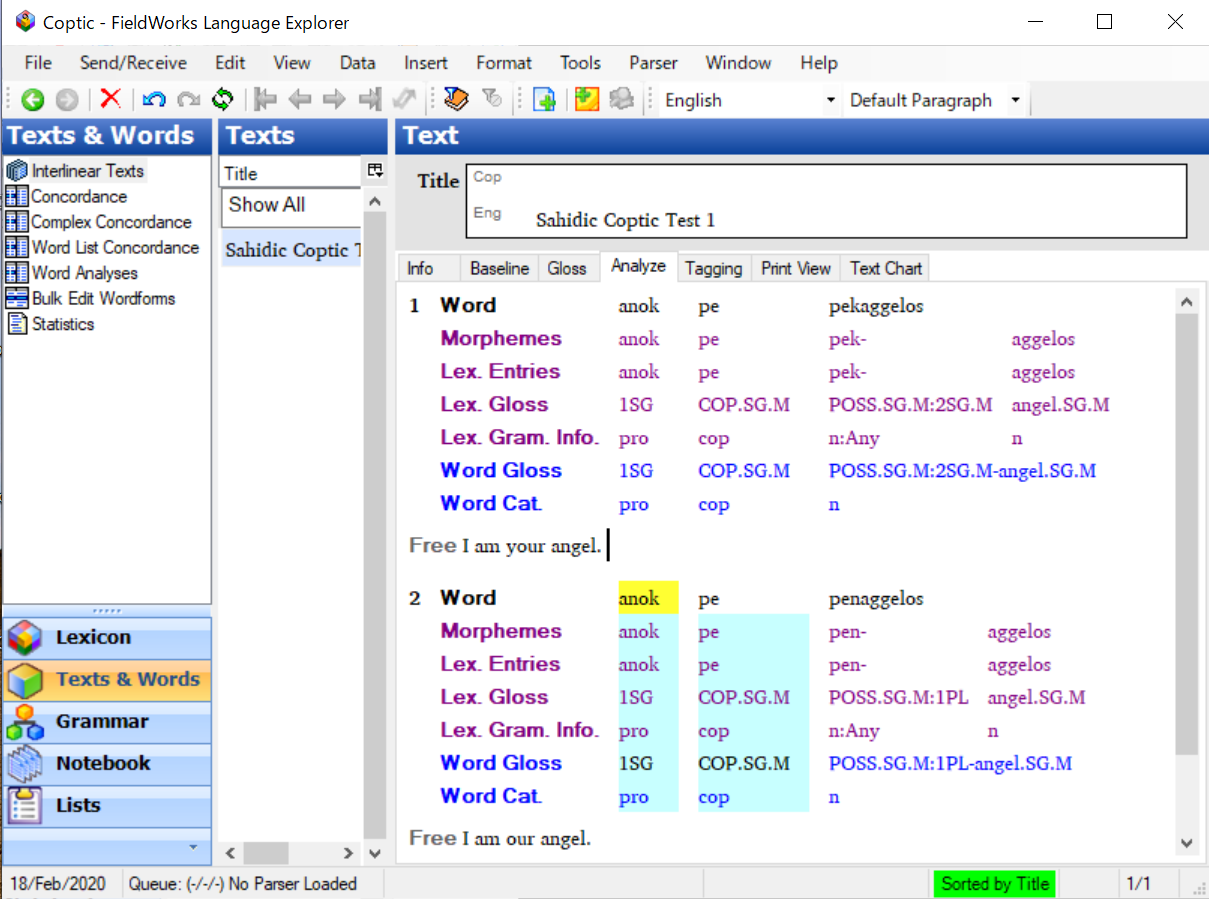
Task: Click the green Back navigation arrow
Action: 33,100
